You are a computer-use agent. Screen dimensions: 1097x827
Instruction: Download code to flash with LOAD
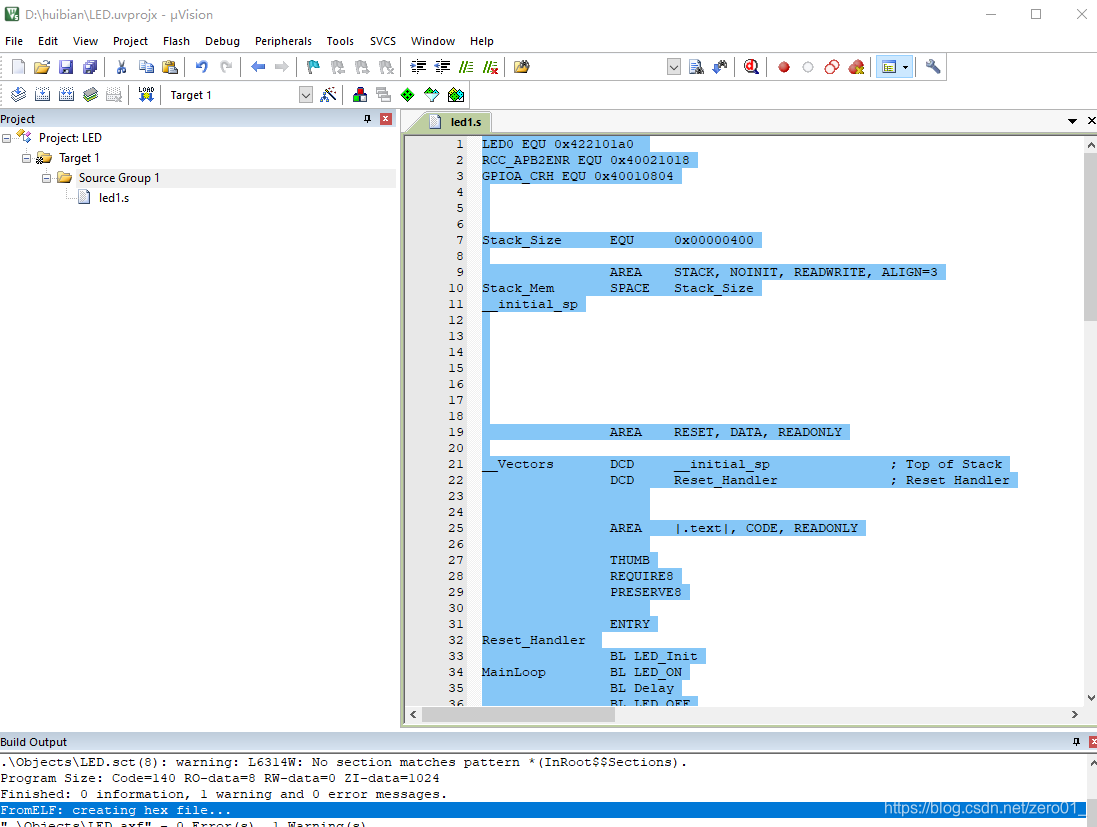pyautogui.click(x=146, y=94)
